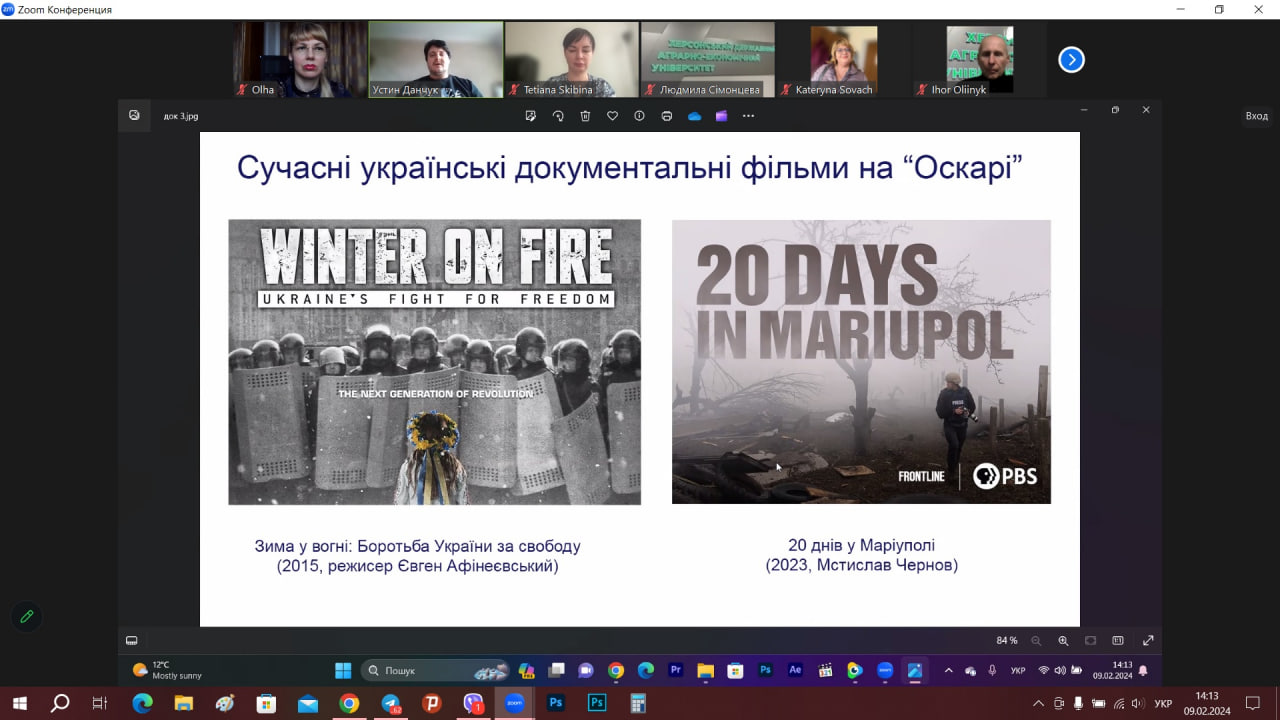Select Ihor Oliinyk's video thumbnail

980,59
